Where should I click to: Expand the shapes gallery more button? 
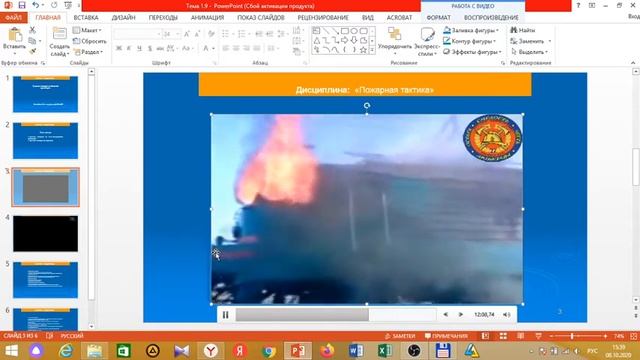pos(372,50)
